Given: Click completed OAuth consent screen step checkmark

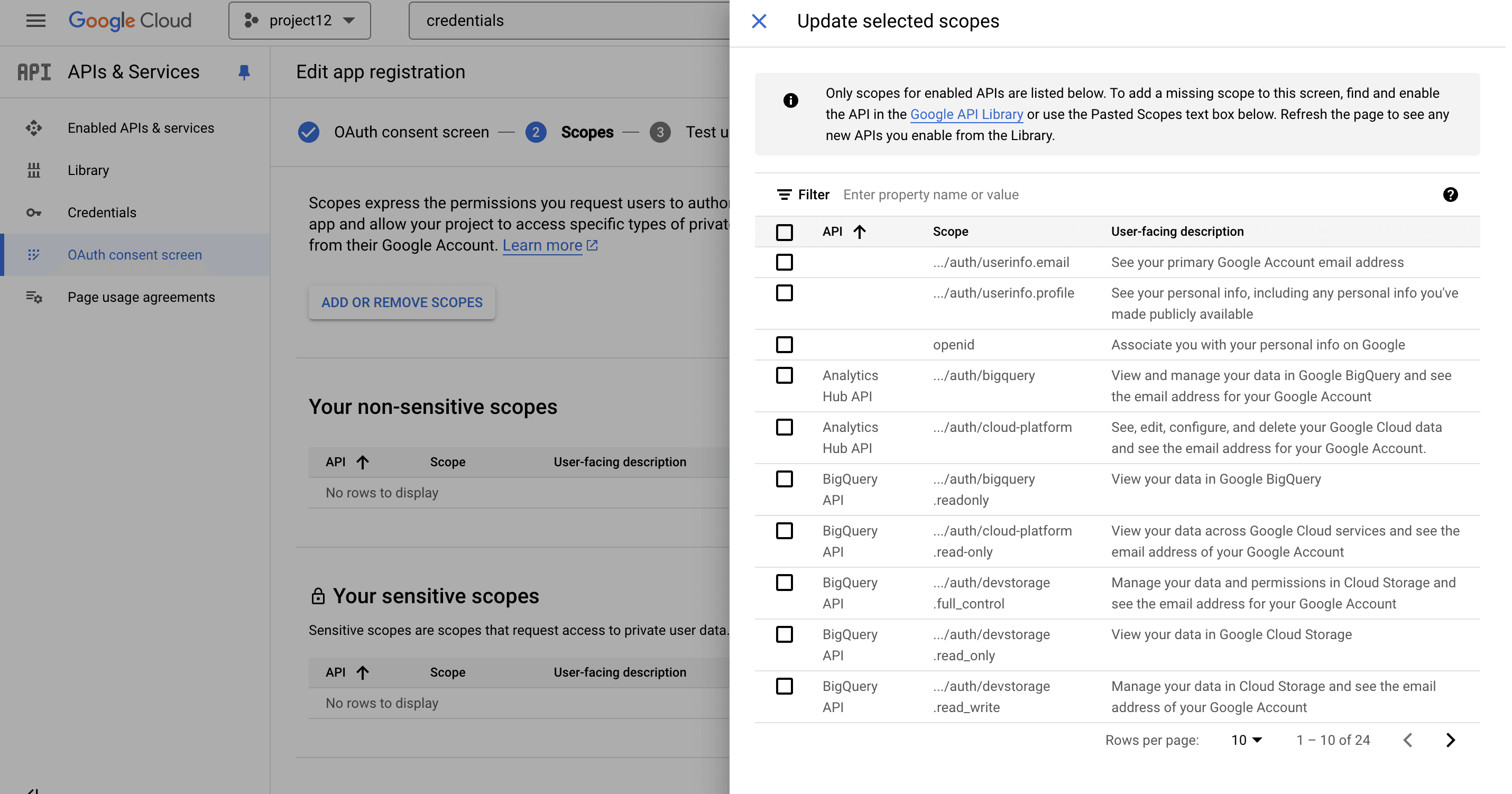Looking at the screenshot, I should click(x=309, y=132).
